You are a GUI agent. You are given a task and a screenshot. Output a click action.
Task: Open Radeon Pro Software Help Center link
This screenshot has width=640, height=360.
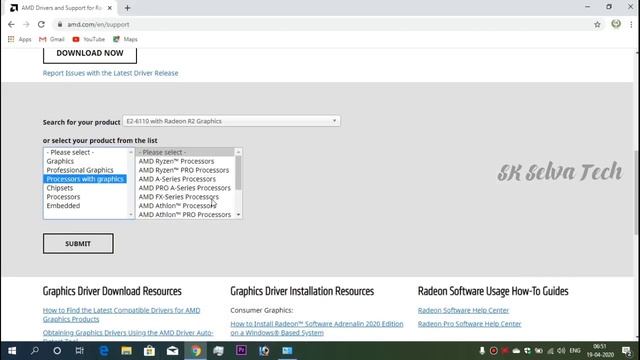pyautogui.click(x=469, y=324)
